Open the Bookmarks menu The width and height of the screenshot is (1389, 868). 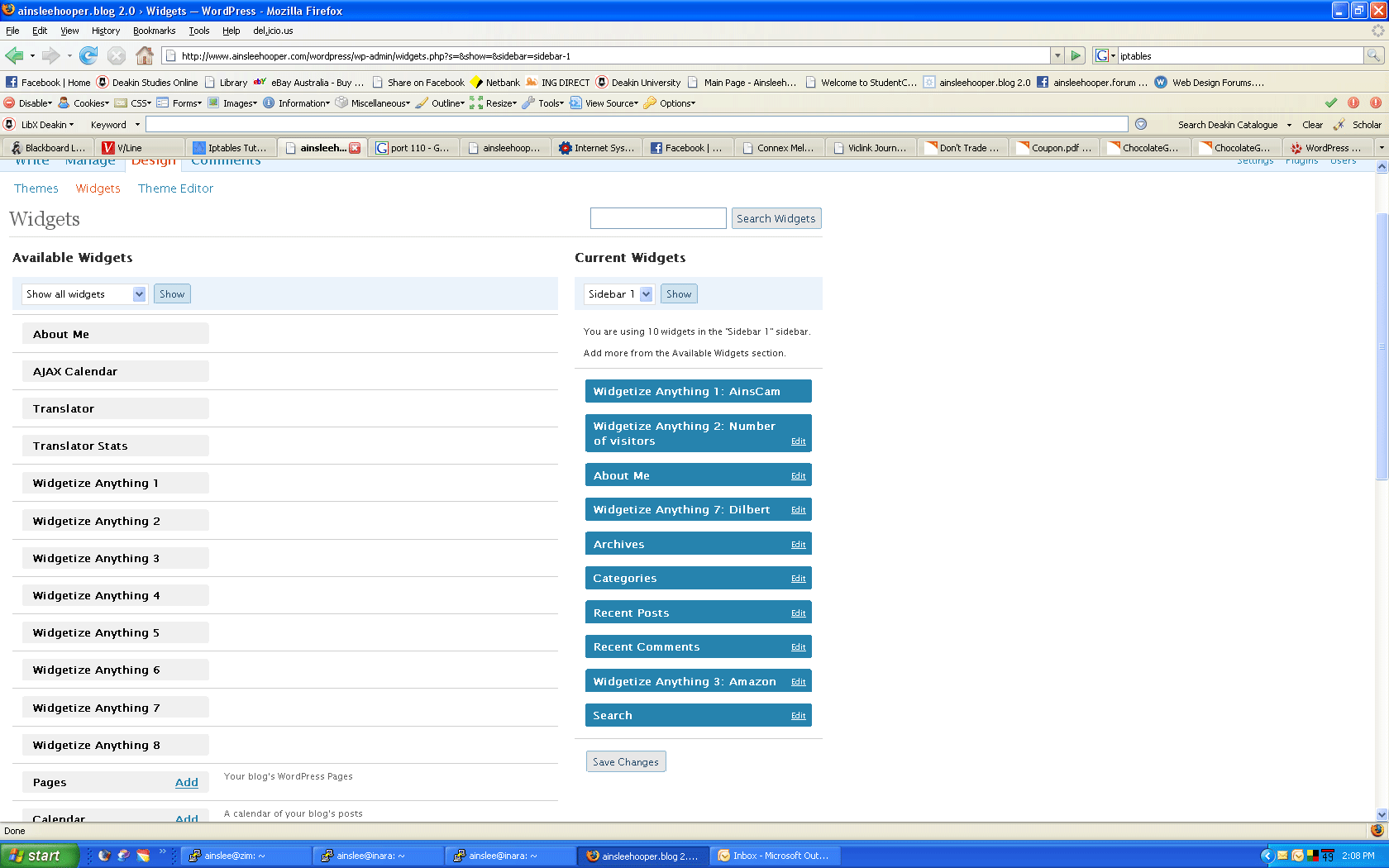pos(154,31)
